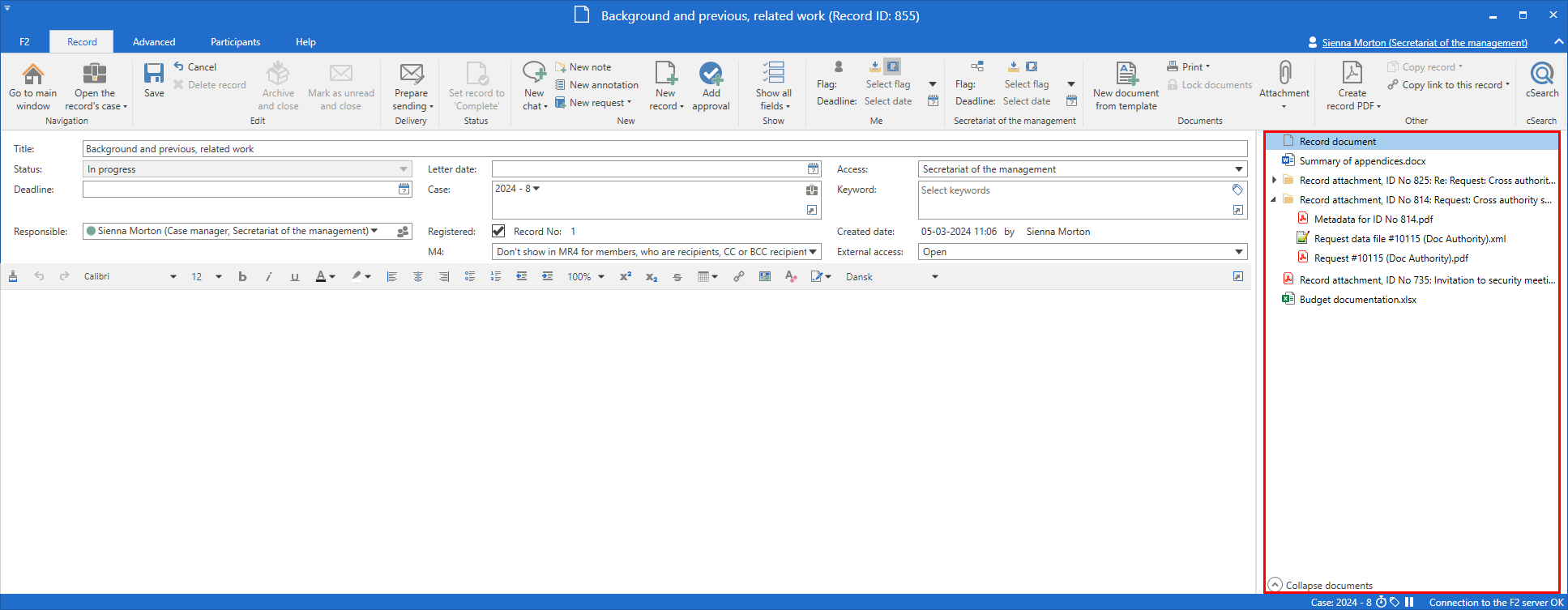This screenshot has width=1568, height=610.
Task: Insert an image into the document
Action: (x=765, y=276)
